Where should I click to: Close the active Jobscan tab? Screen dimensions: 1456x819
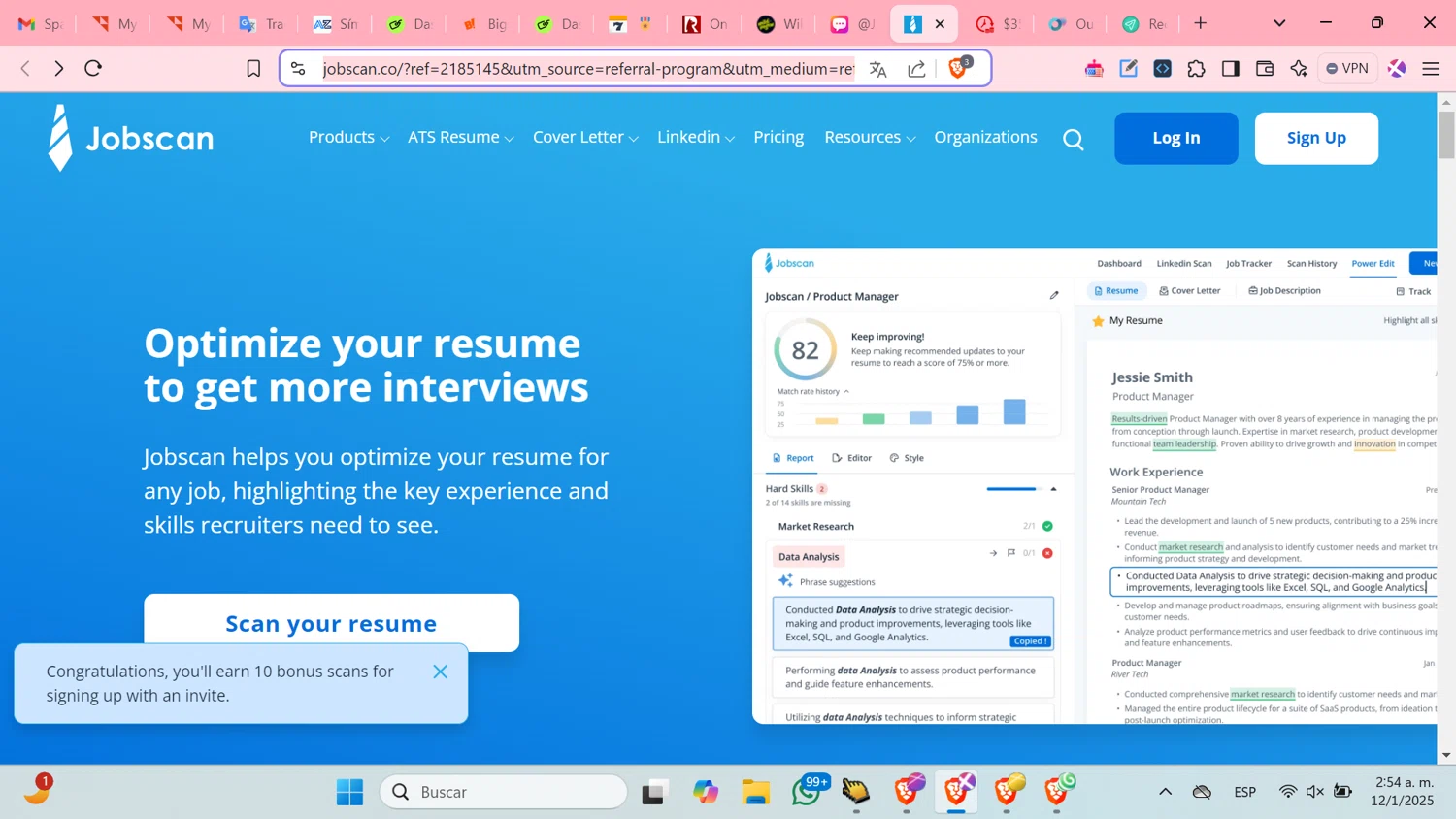pos(940,24)
